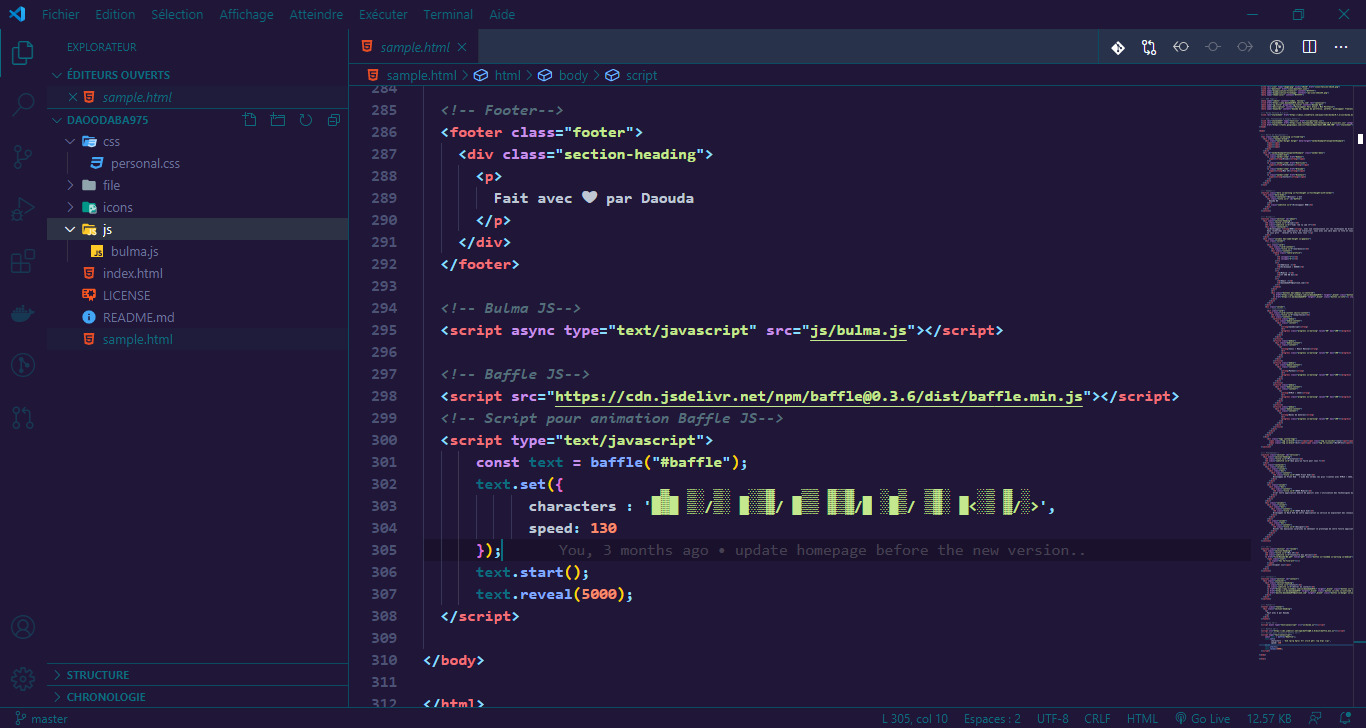
Task: Open the Edition menu
Action: click(x=115, y=15)
